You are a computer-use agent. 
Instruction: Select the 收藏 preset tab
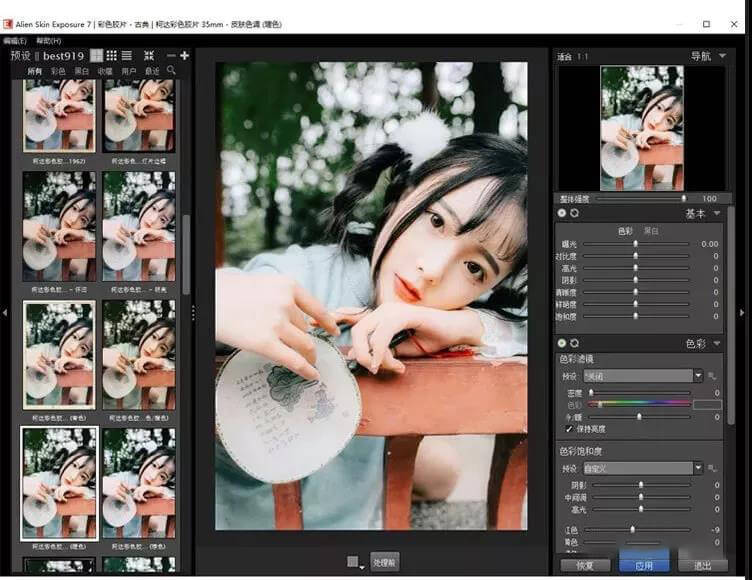click(x=105, y=71)
